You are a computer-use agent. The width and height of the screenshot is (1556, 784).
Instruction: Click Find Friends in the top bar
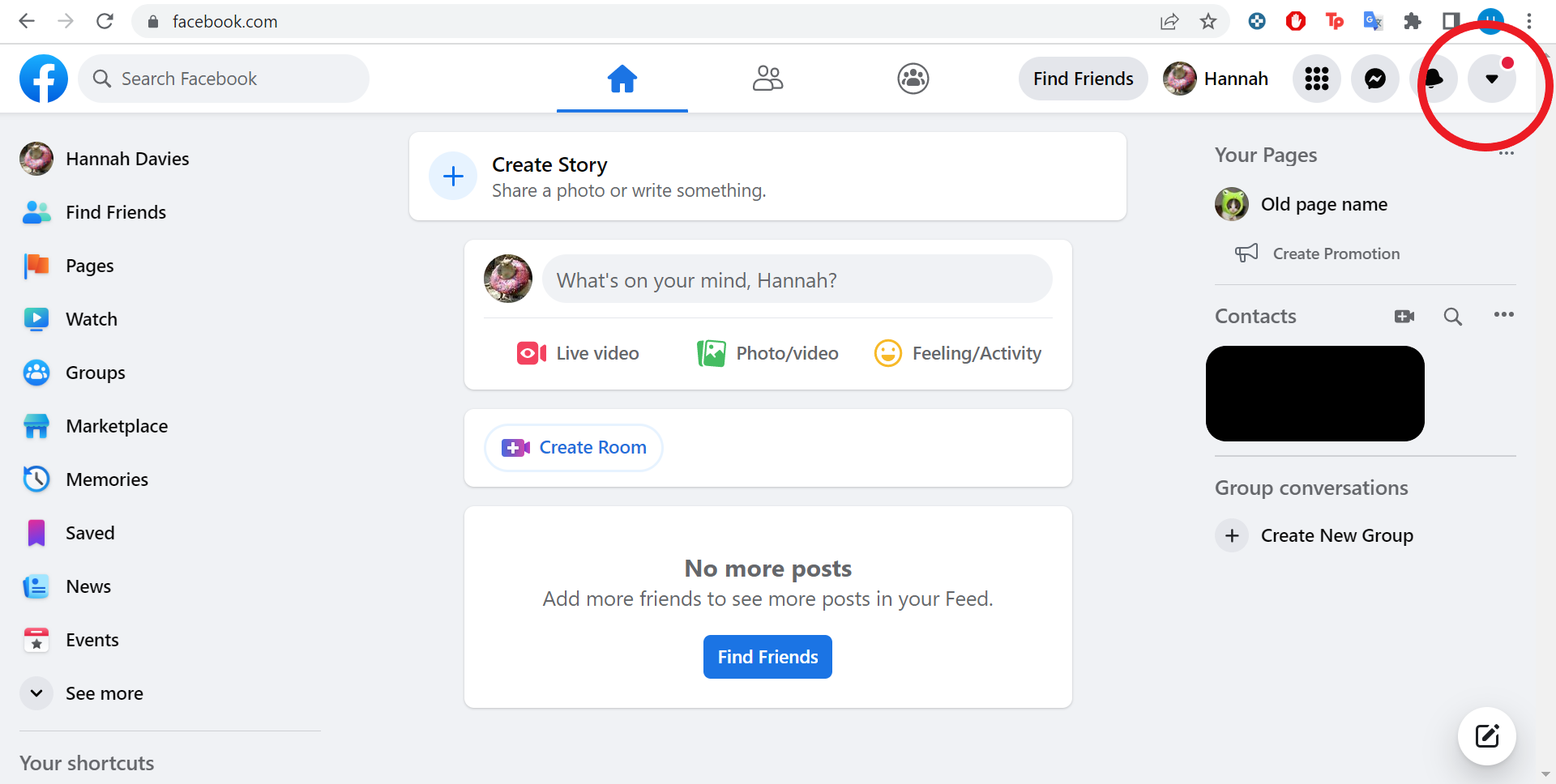tap(1083, 79)
